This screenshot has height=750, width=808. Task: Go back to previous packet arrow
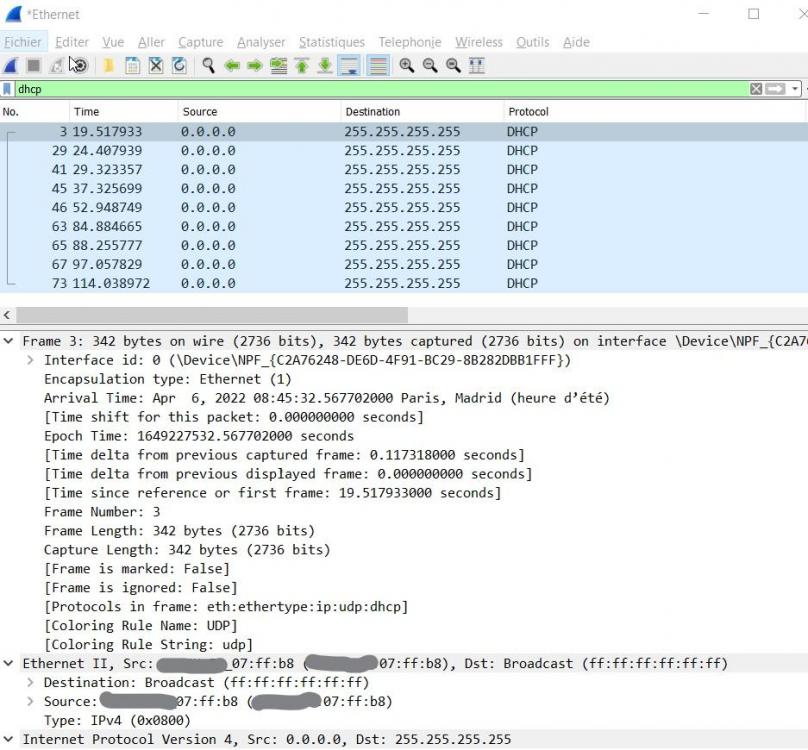[x=232, y=66]
